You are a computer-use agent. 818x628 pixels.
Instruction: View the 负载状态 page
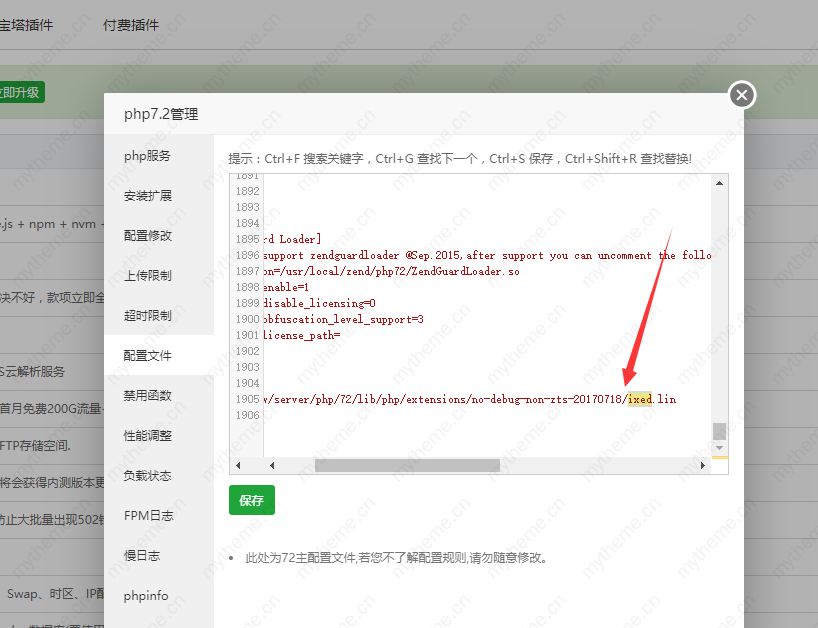147,476
